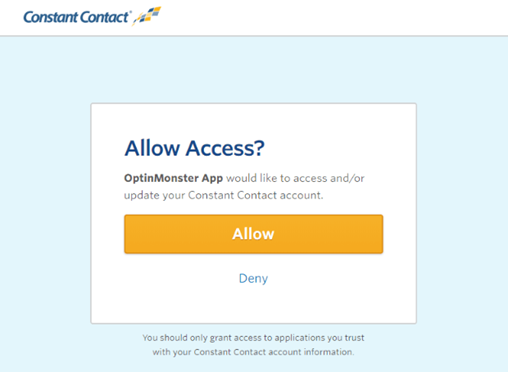This screenshot has height=372, width=508.
Task: Click the blank white space below Deny in dialog
Action: point(253,305)
